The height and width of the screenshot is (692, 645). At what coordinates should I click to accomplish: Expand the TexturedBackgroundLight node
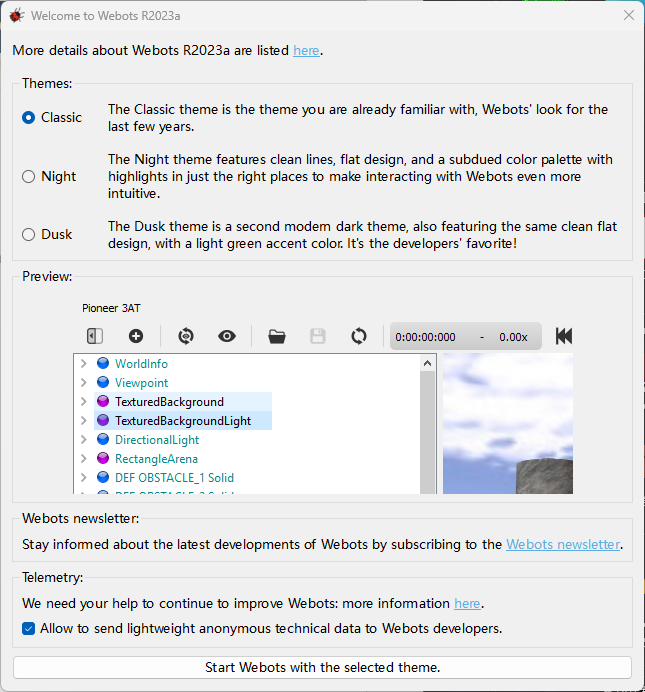tap(83, 420)
